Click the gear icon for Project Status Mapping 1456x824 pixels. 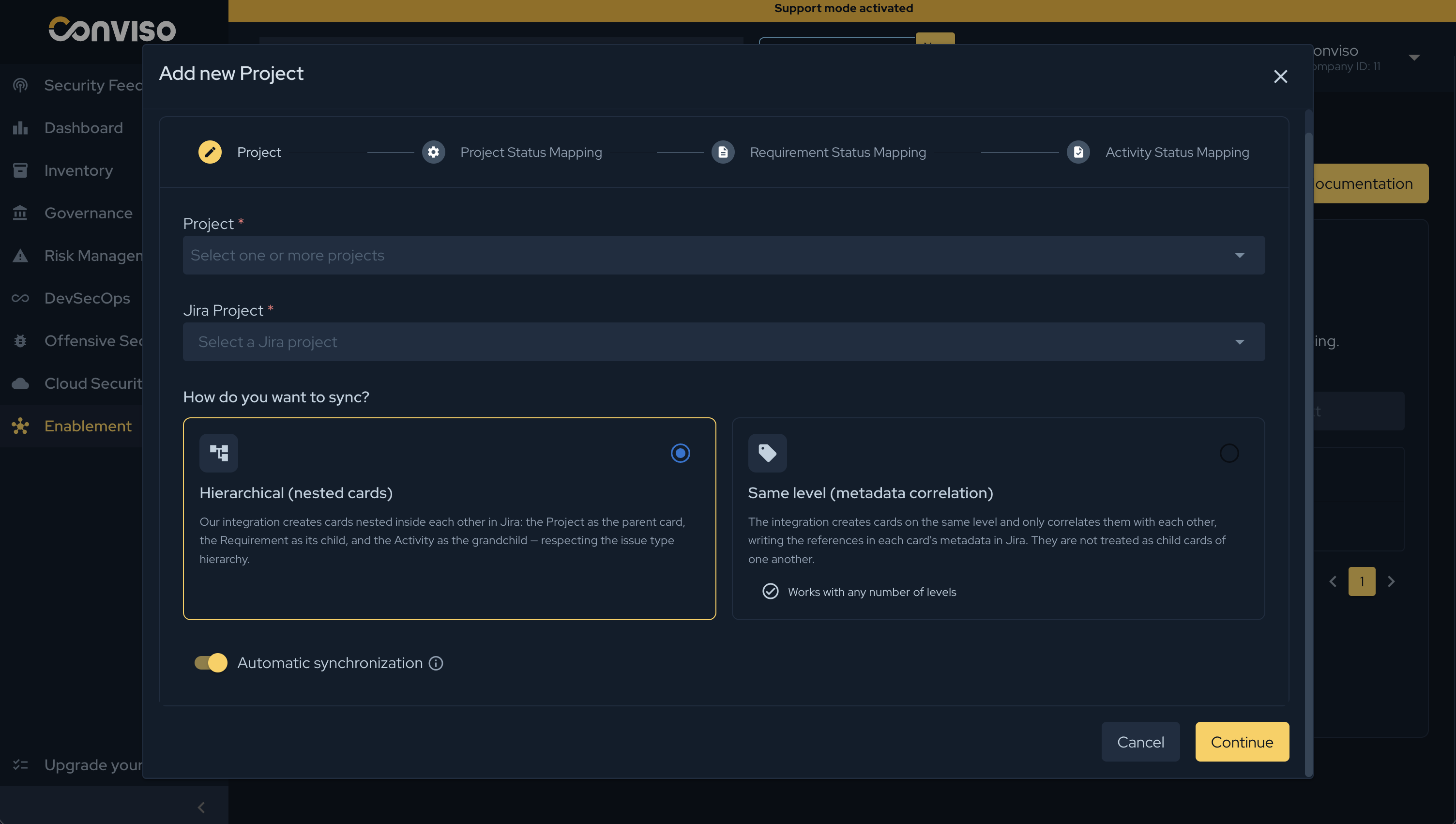click(433, 152)
